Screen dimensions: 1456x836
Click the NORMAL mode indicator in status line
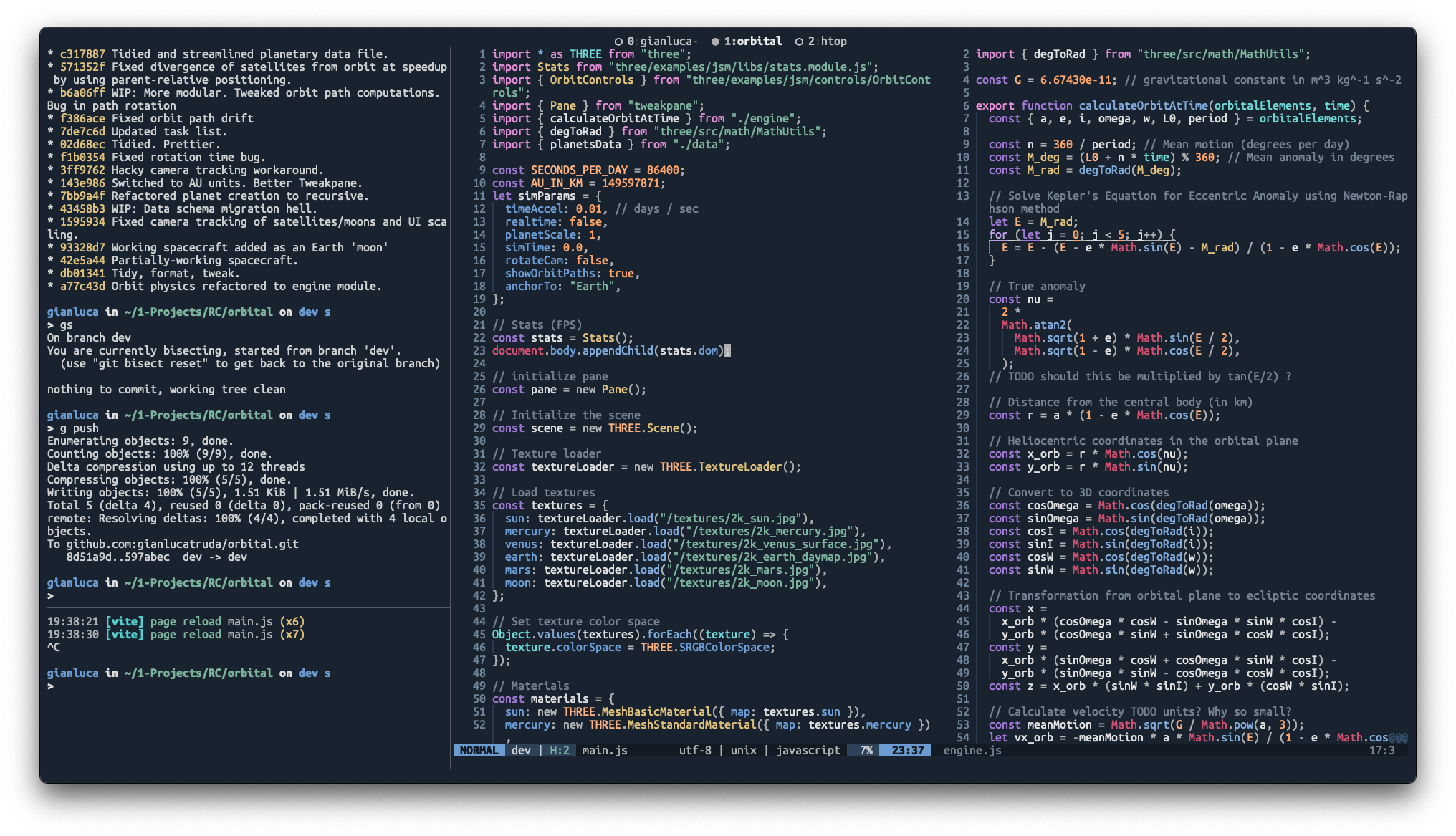click(479, 750)
